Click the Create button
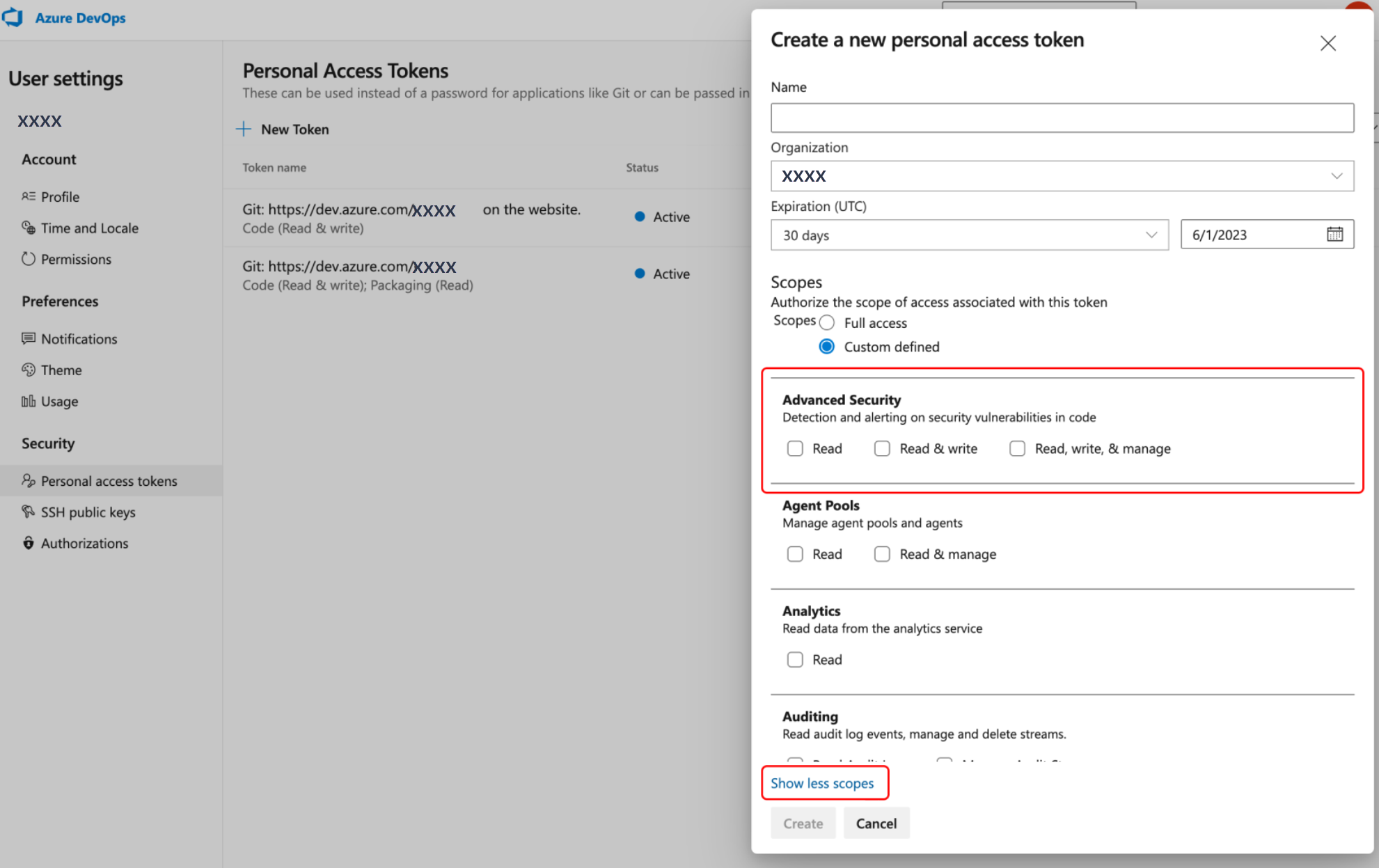1379x868 pixels. 803,823
